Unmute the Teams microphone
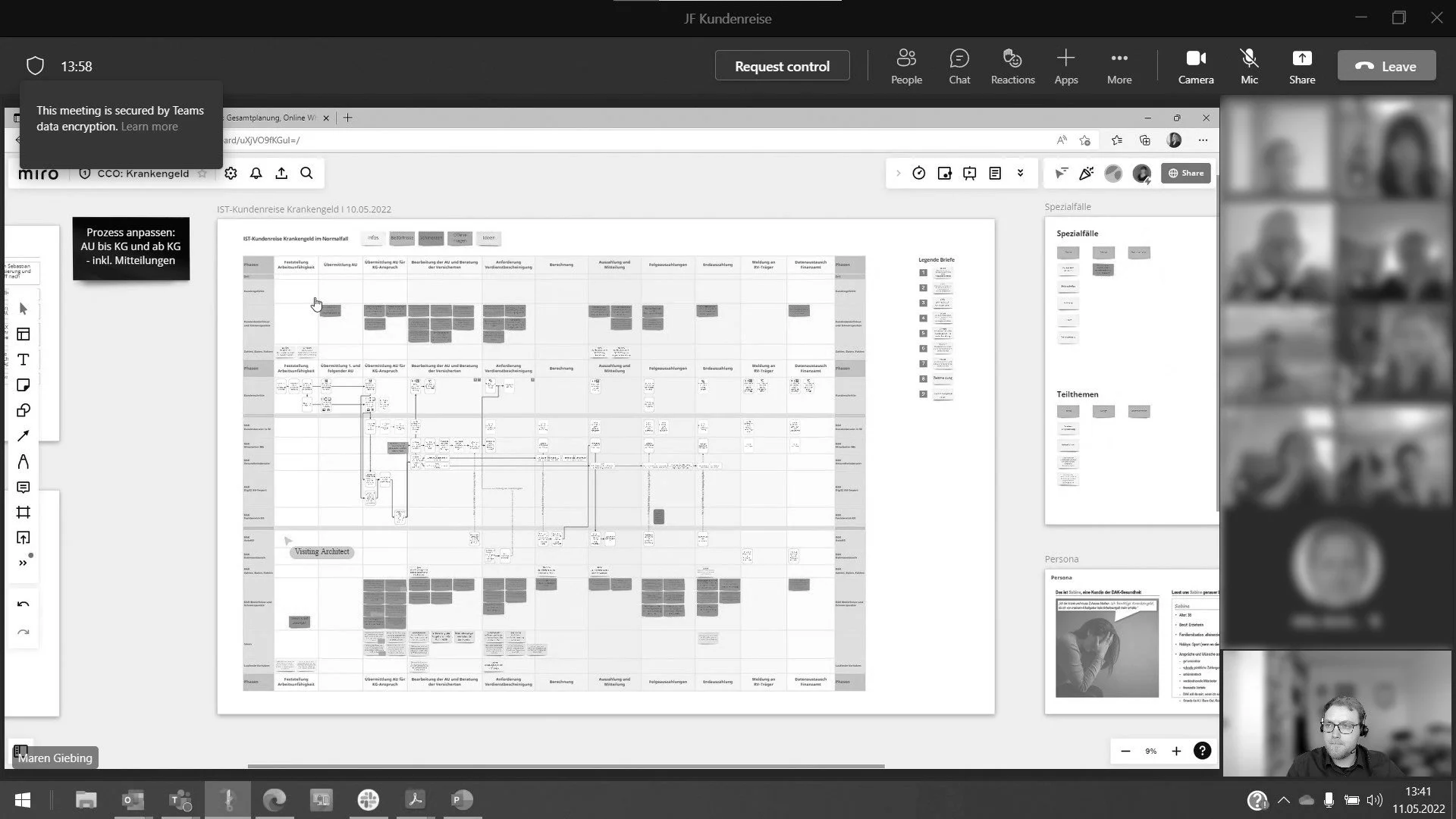 point(1249,66)
